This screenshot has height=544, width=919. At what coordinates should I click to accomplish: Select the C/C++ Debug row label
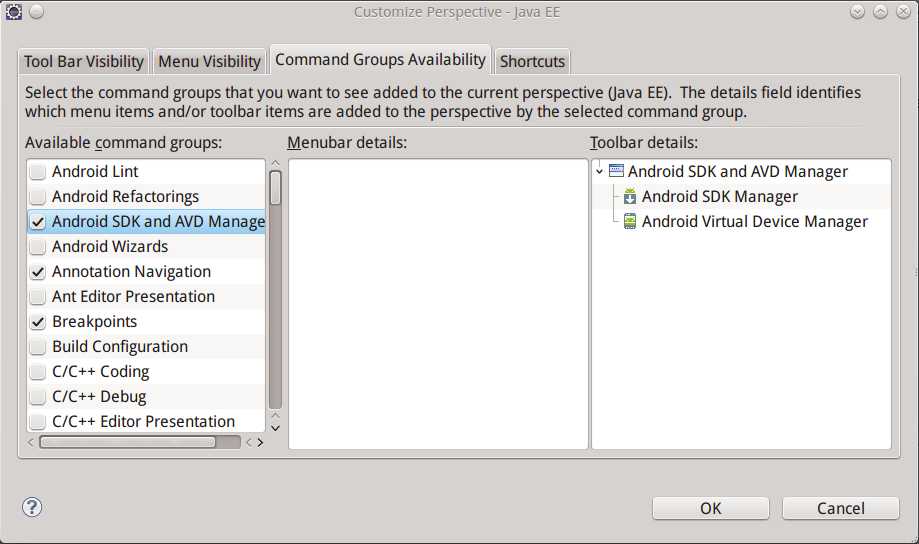click(99, 396)
